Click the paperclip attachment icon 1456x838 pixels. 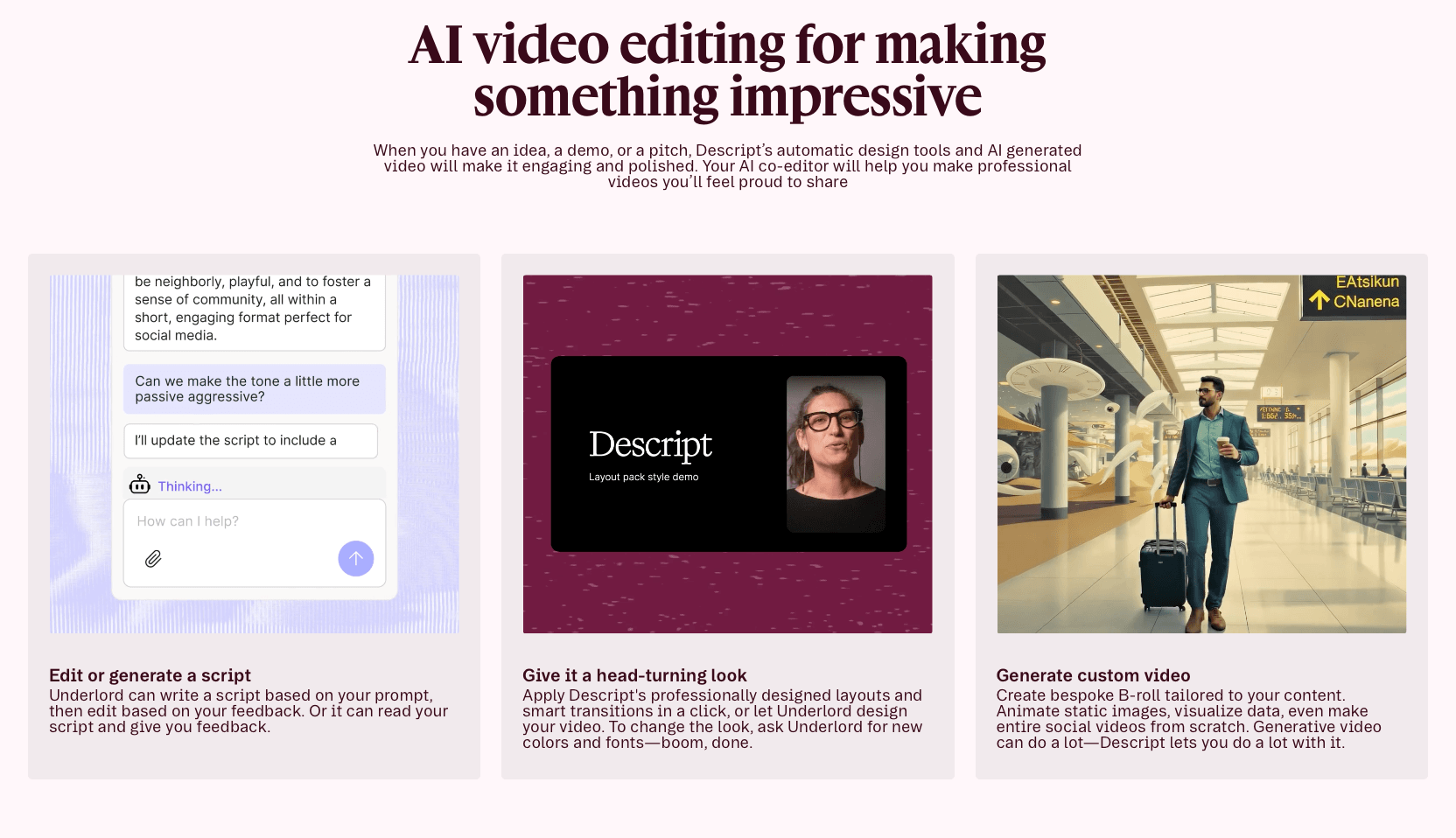(x=154, y=558)
